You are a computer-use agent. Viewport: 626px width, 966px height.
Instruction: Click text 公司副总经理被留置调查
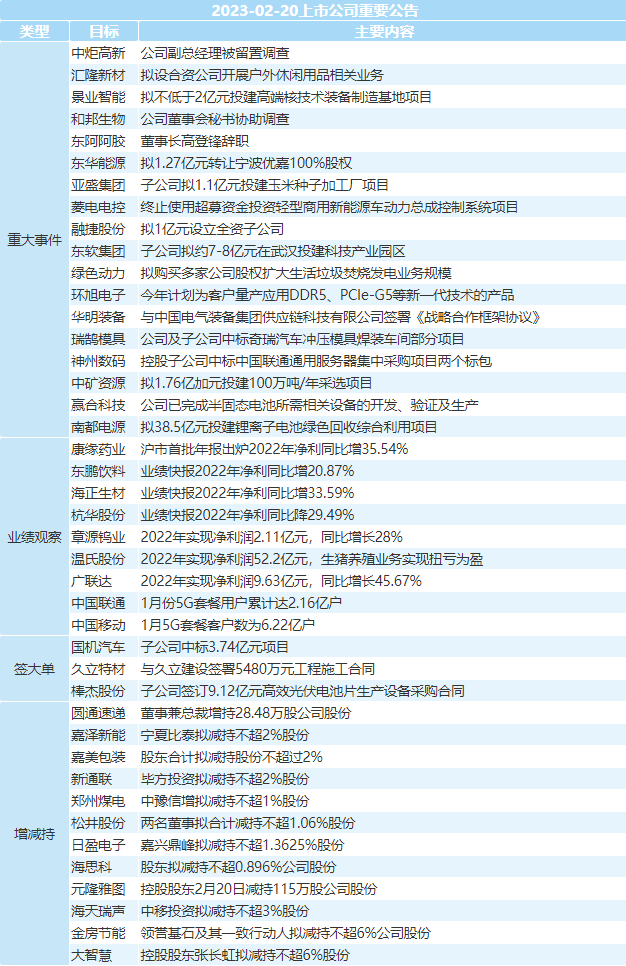click(215, 54)
